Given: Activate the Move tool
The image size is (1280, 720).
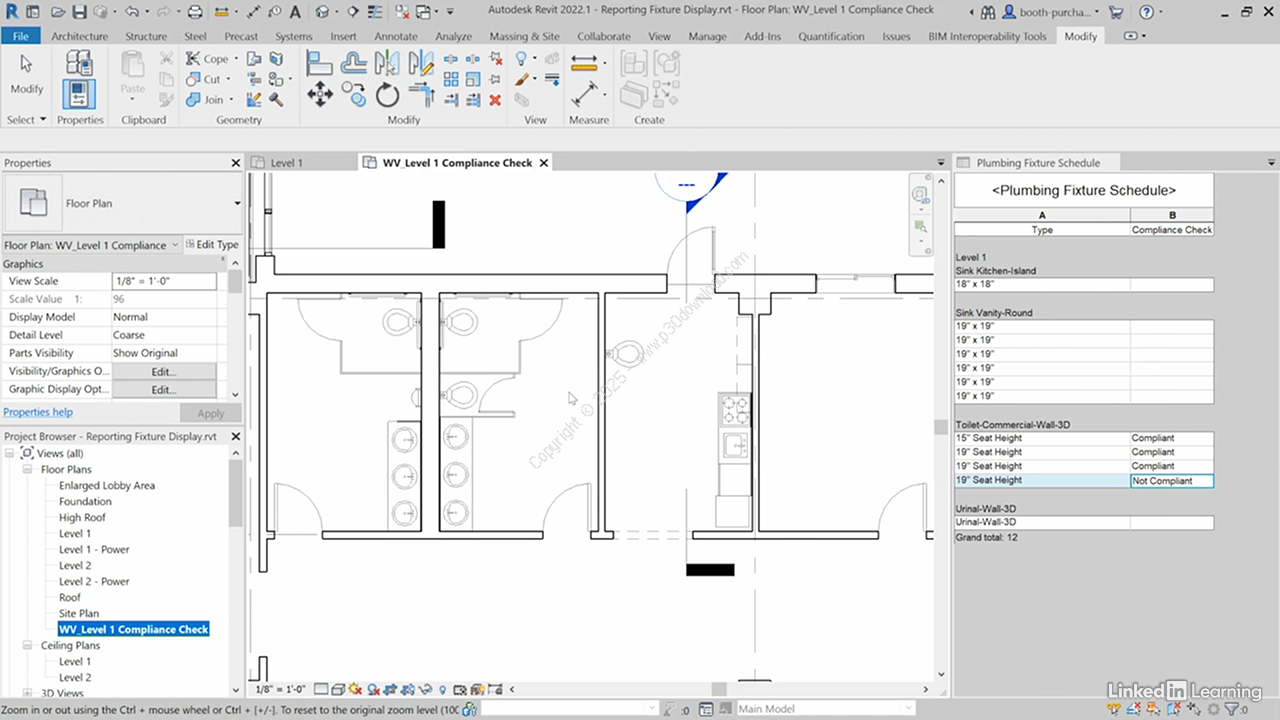Looking at the screenshot, I should [319, 94].
